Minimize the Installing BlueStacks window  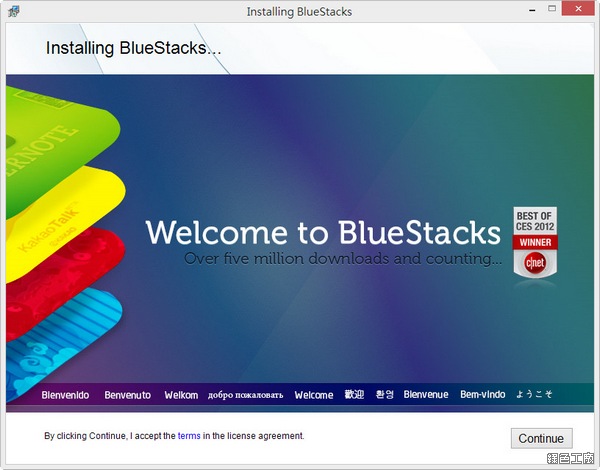[532, 10]
